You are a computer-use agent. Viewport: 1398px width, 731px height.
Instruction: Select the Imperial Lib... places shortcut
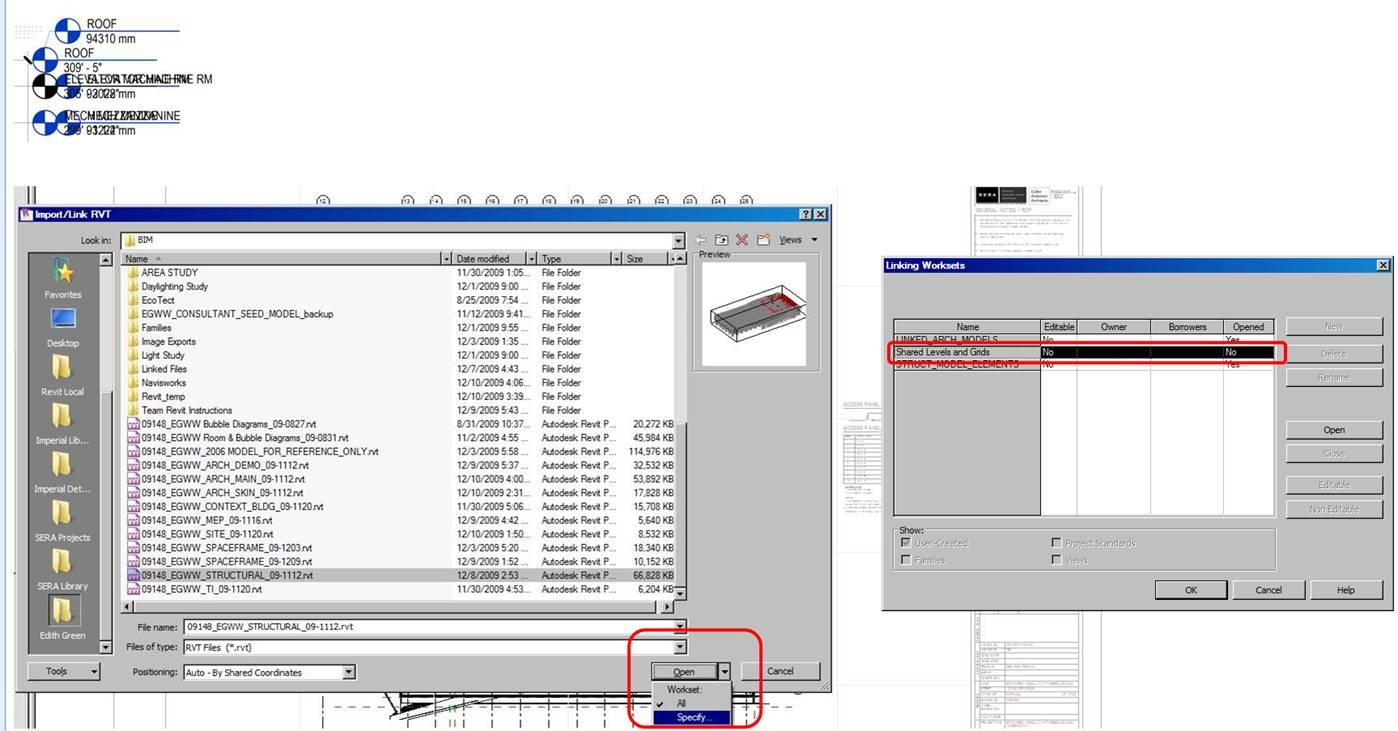point(62,424)
